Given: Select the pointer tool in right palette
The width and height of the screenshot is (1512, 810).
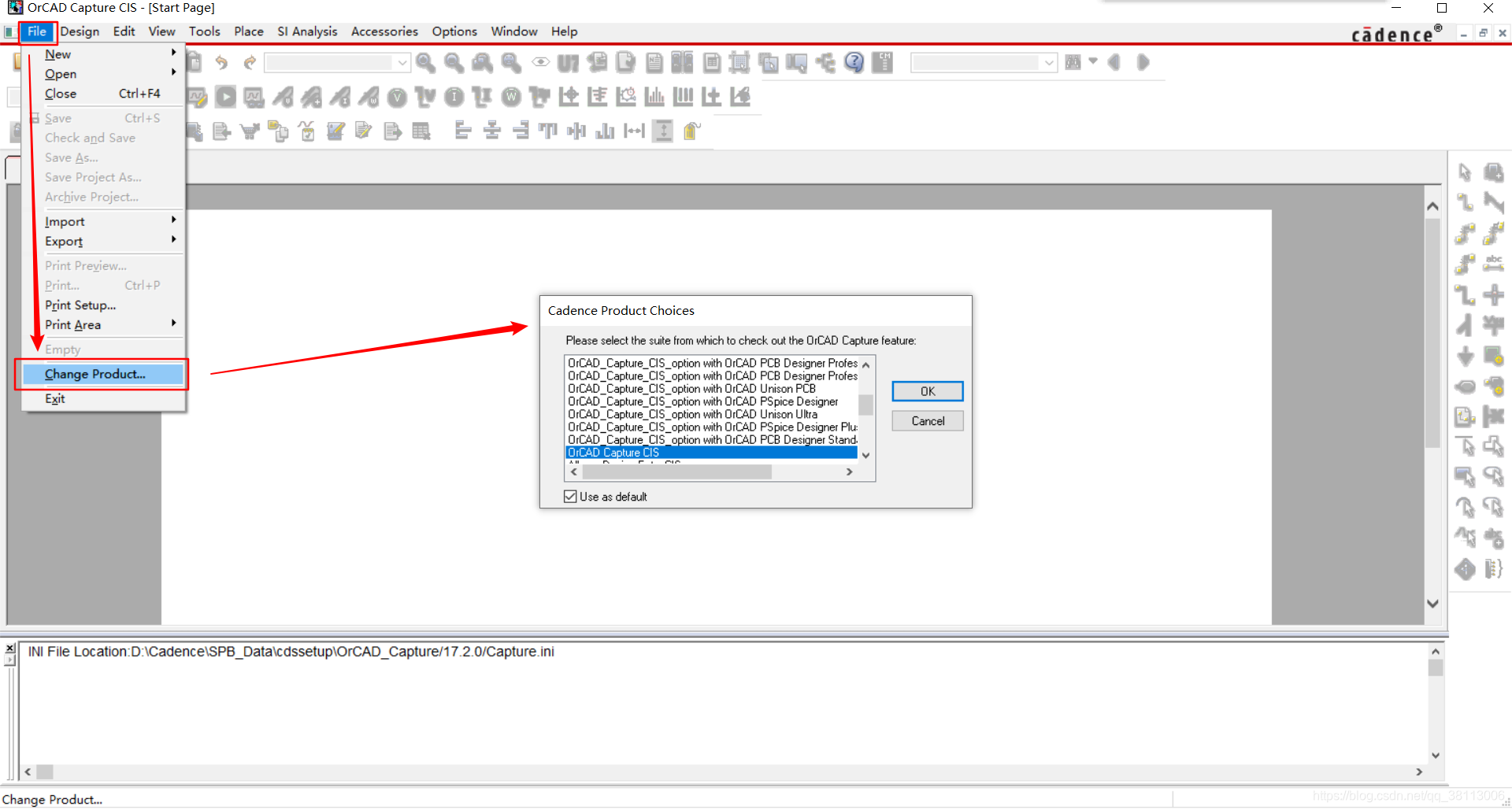Looking at the screenshot, I should (1465, 172).
